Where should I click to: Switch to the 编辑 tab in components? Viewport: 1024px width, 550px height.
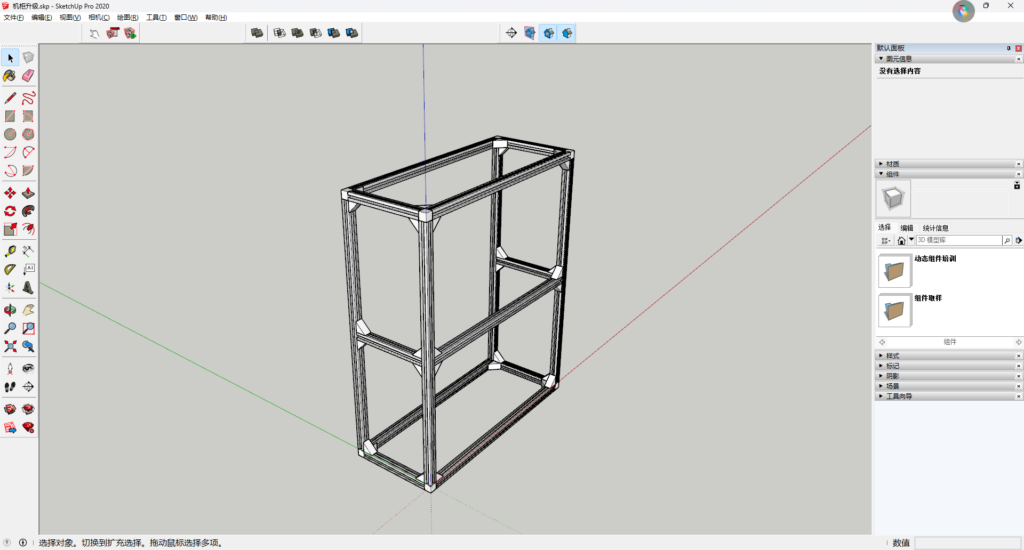(906, 228)
